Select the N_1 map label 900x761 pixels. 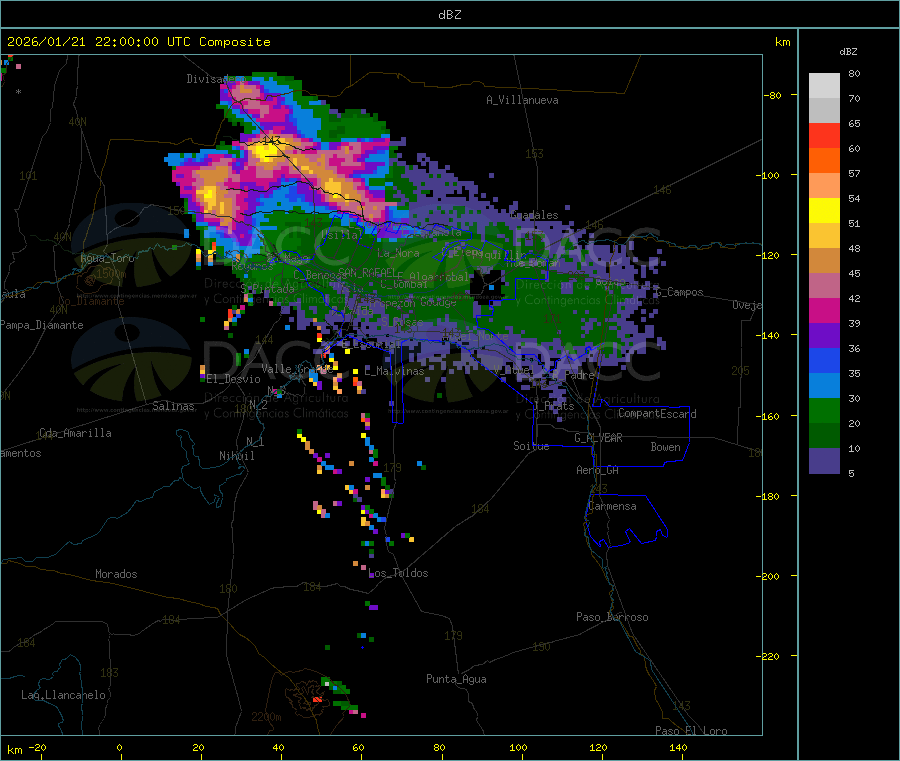point(255,441)
